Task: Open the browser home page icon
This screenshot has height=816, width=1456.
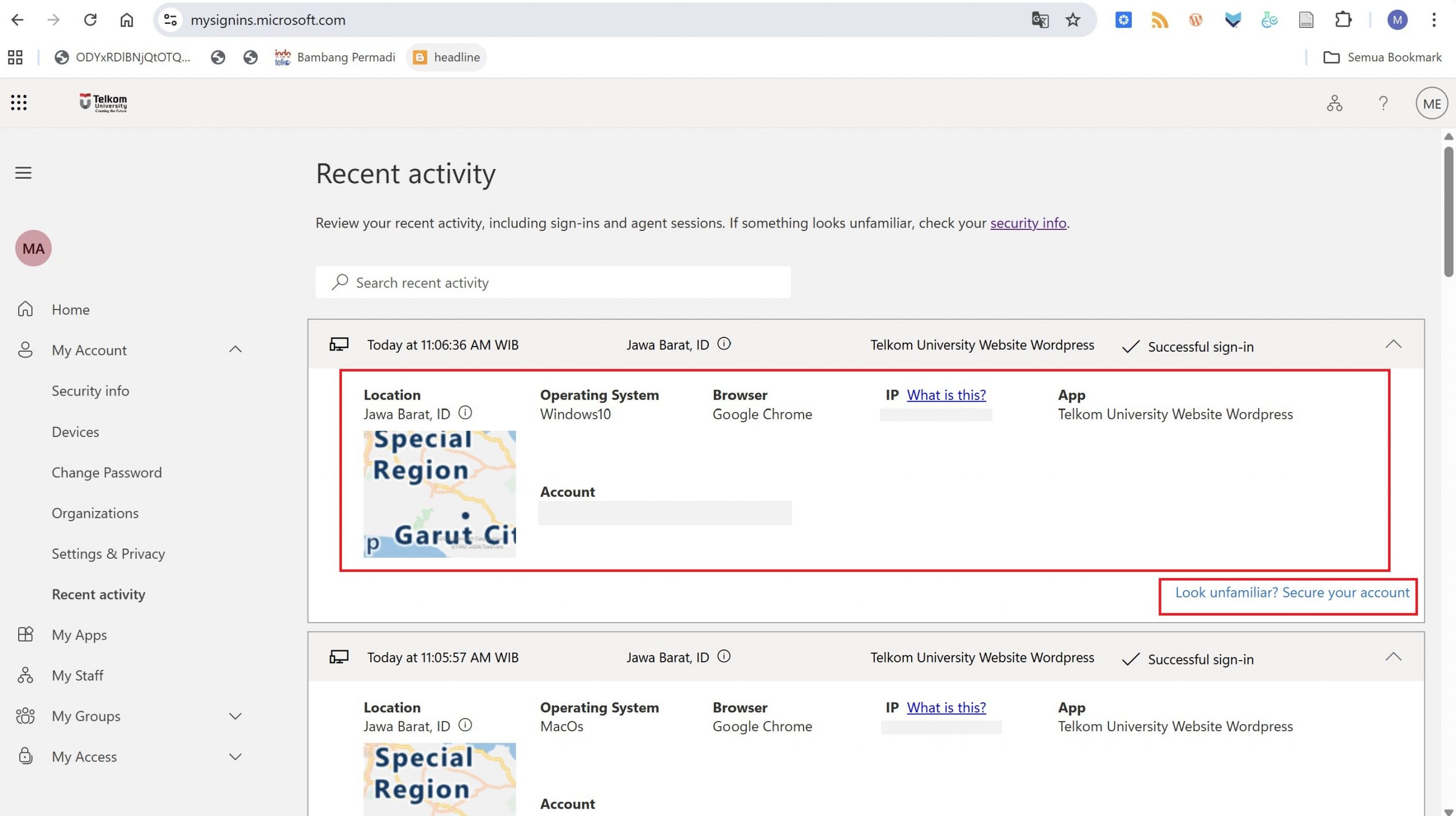Action: 126,20
